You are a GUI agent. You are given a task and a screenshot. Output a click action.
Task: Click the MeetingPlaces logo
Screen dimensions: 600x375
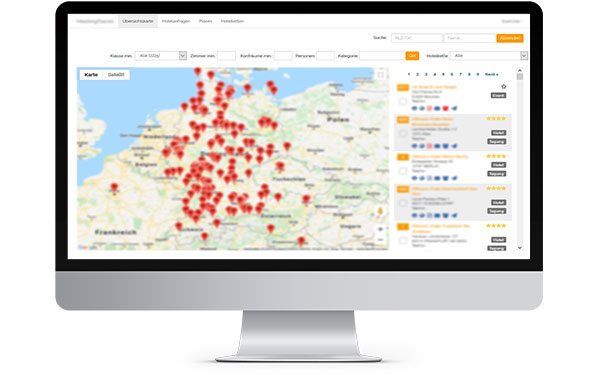(95, 21)
